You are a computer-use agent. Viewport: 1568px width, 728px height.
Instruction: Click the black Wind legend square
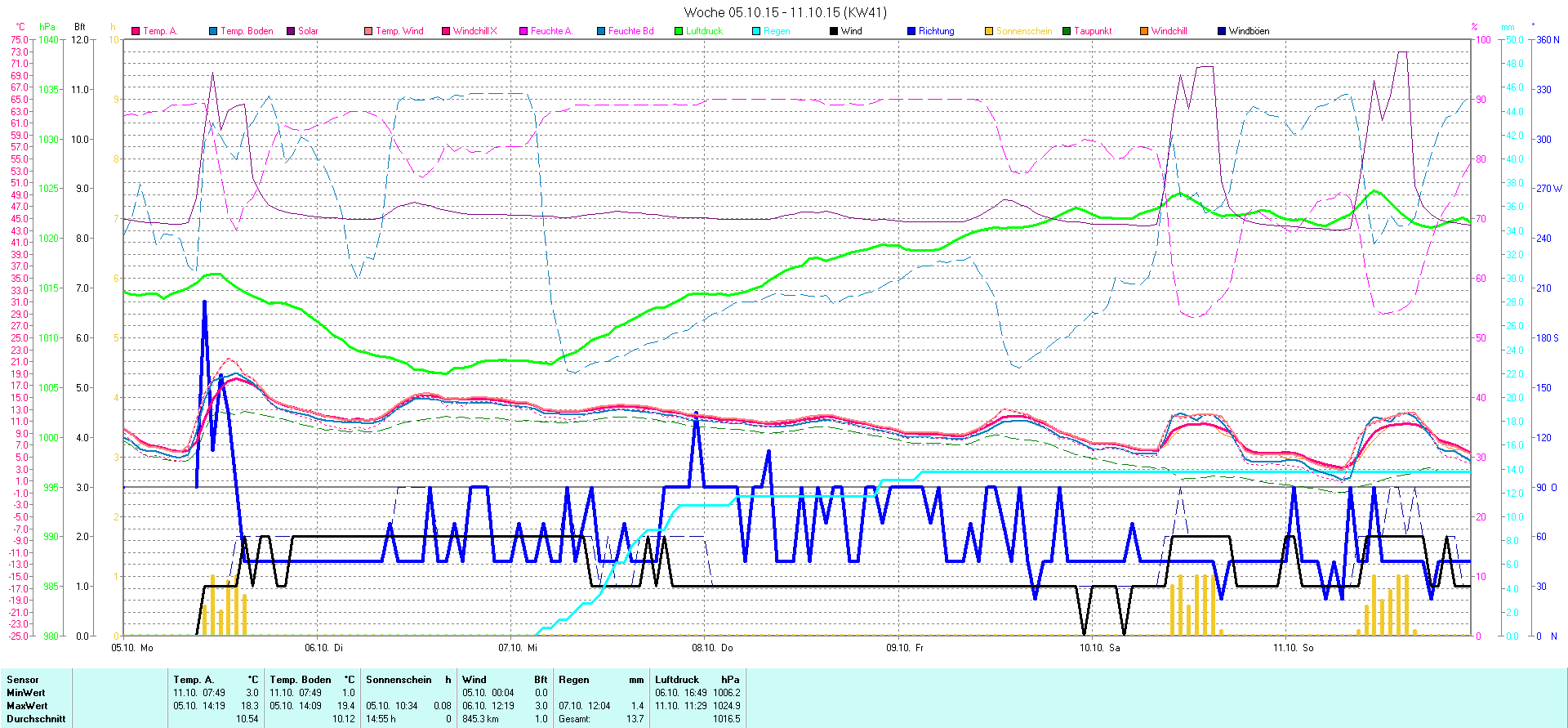(x=834, y=31)
